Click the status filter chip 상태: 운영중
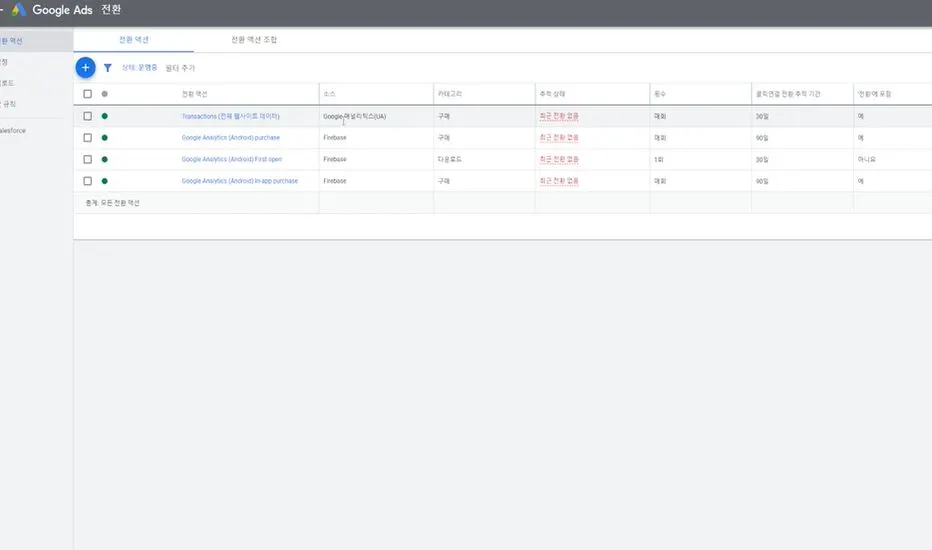Viewport: 932px width, 550px height. [x=140, y=68]
